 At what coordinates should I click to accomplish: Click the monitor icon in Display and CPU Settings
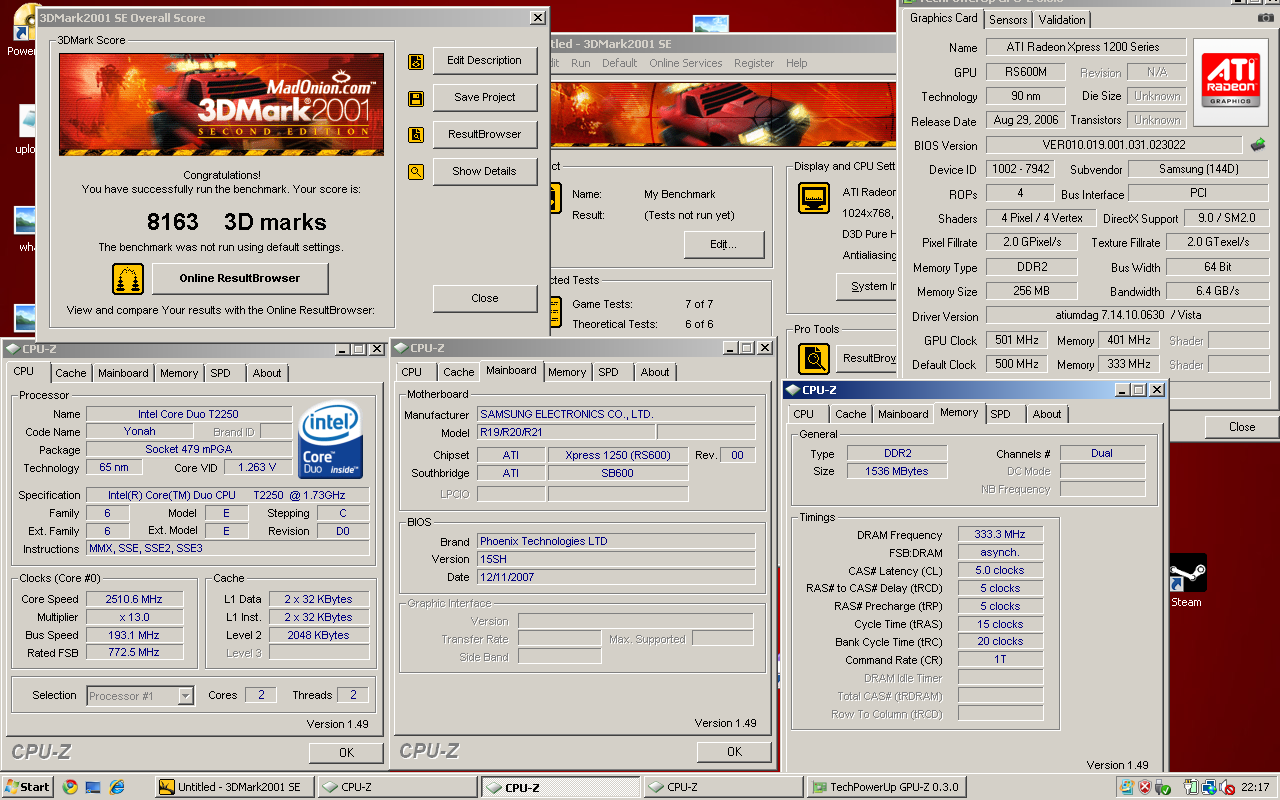[814, 198]
